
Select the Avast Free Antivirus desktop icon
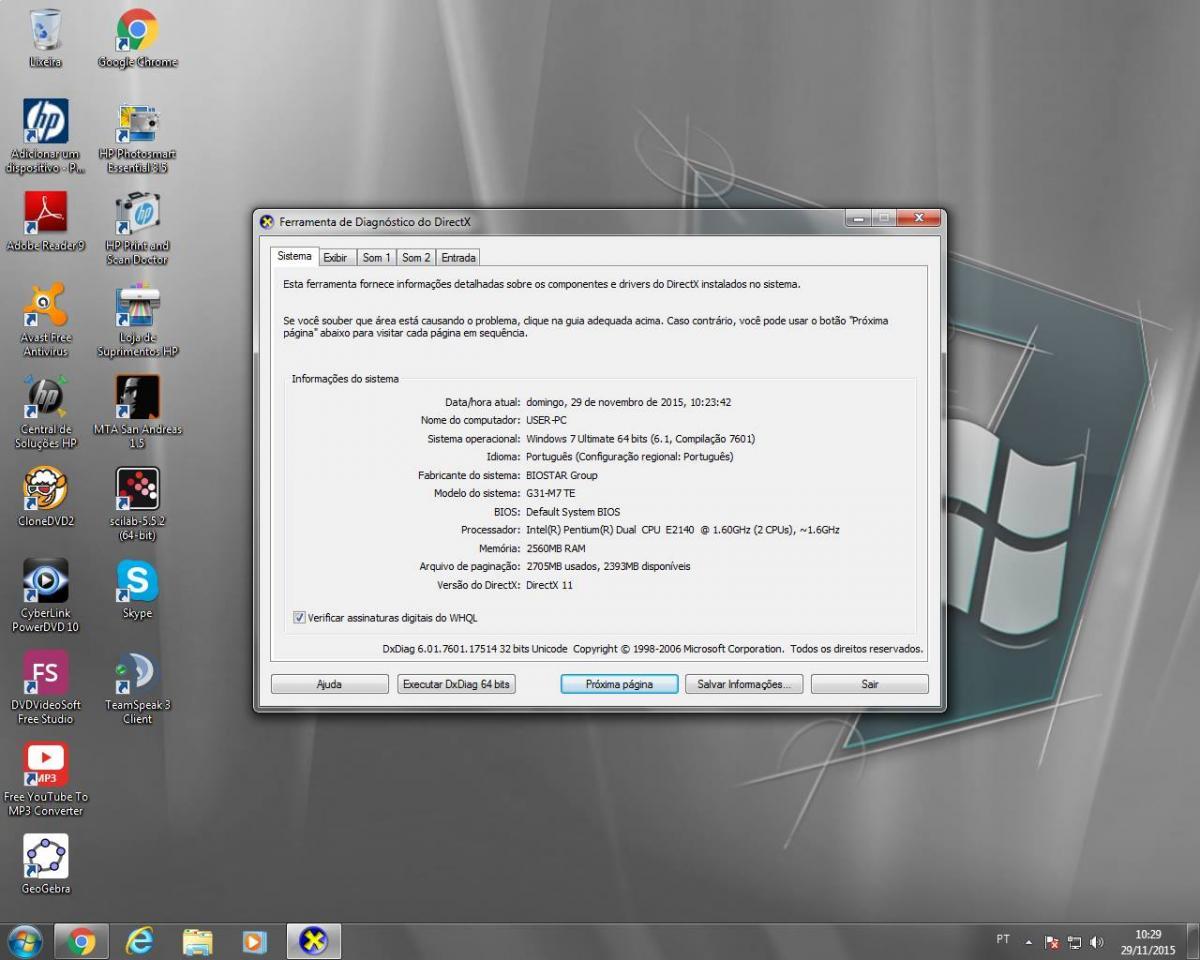point(45,320)
